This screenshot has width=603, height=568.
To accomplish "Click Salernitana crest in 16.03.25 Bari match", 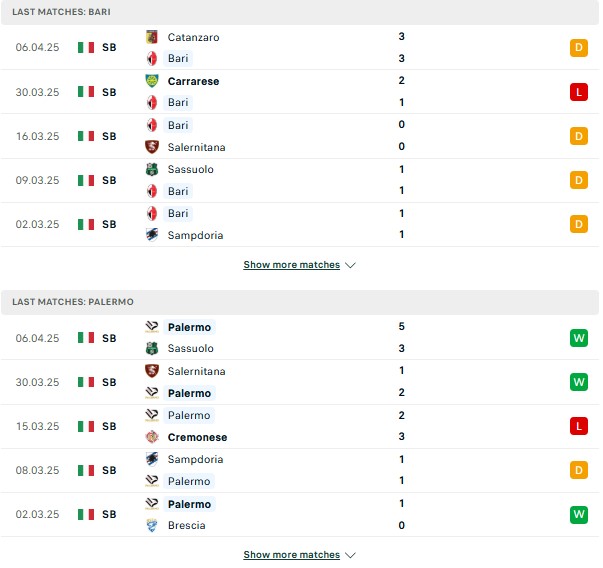I will tap(152, 147).
